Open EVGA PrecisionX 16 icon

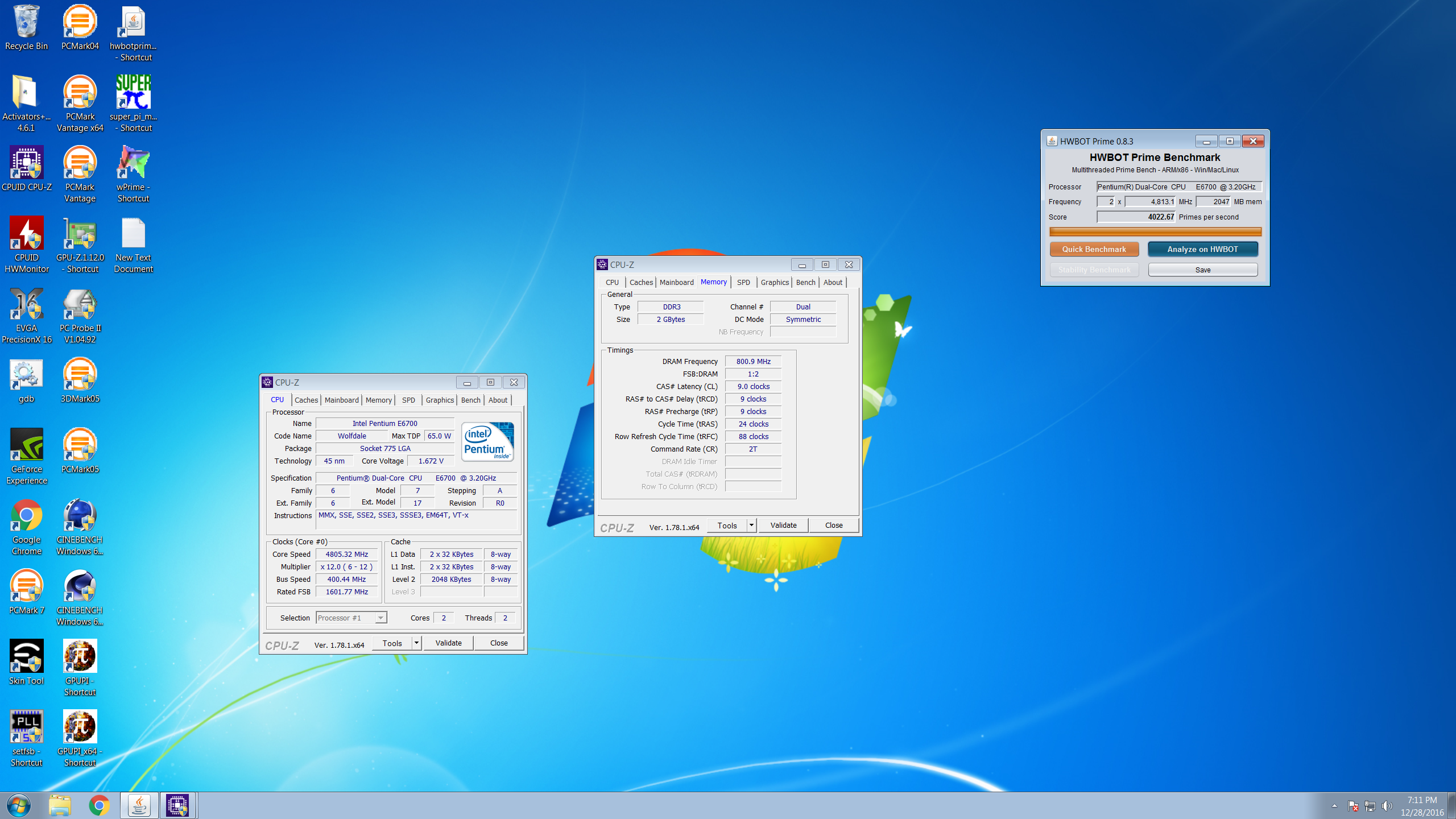click(x=26, y=315)
